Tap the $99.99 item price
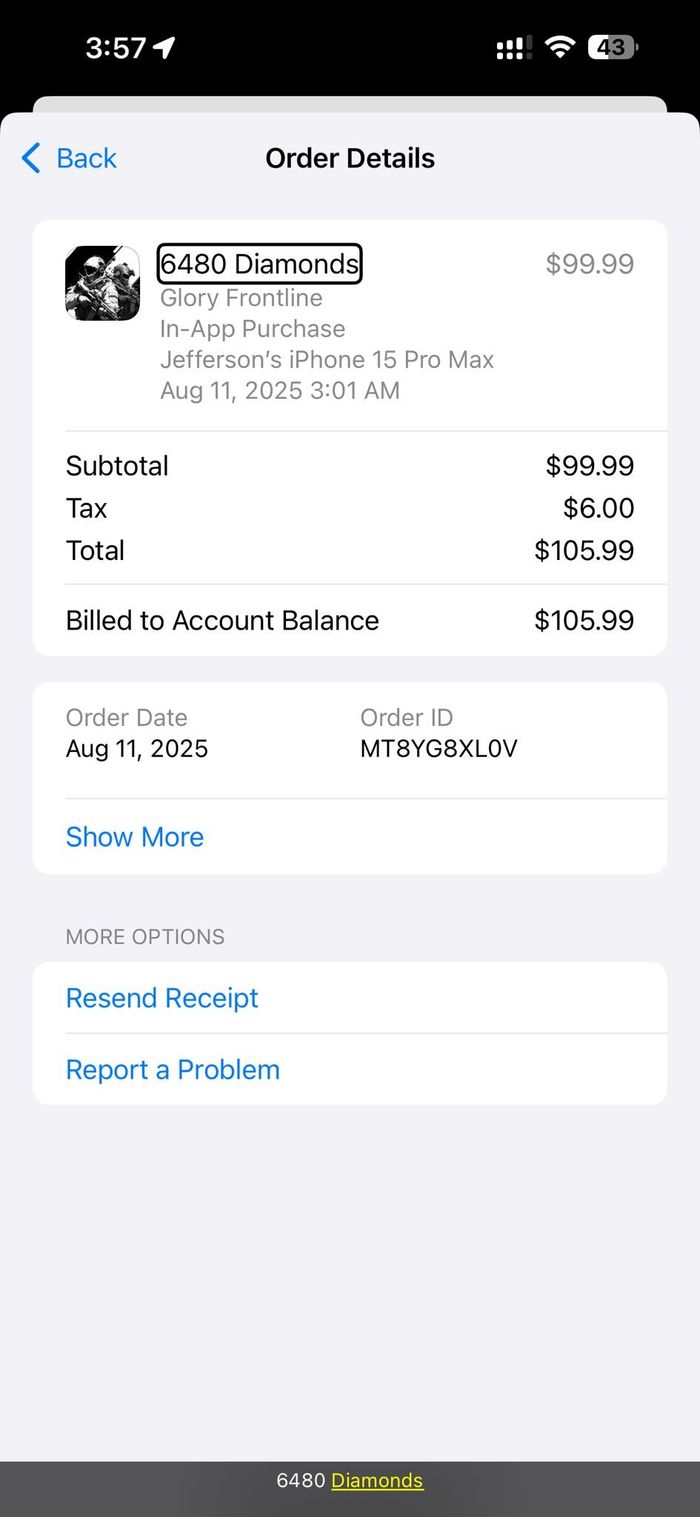The height and width of the screenshot is (1517, 700). click(x=590, y=264)
